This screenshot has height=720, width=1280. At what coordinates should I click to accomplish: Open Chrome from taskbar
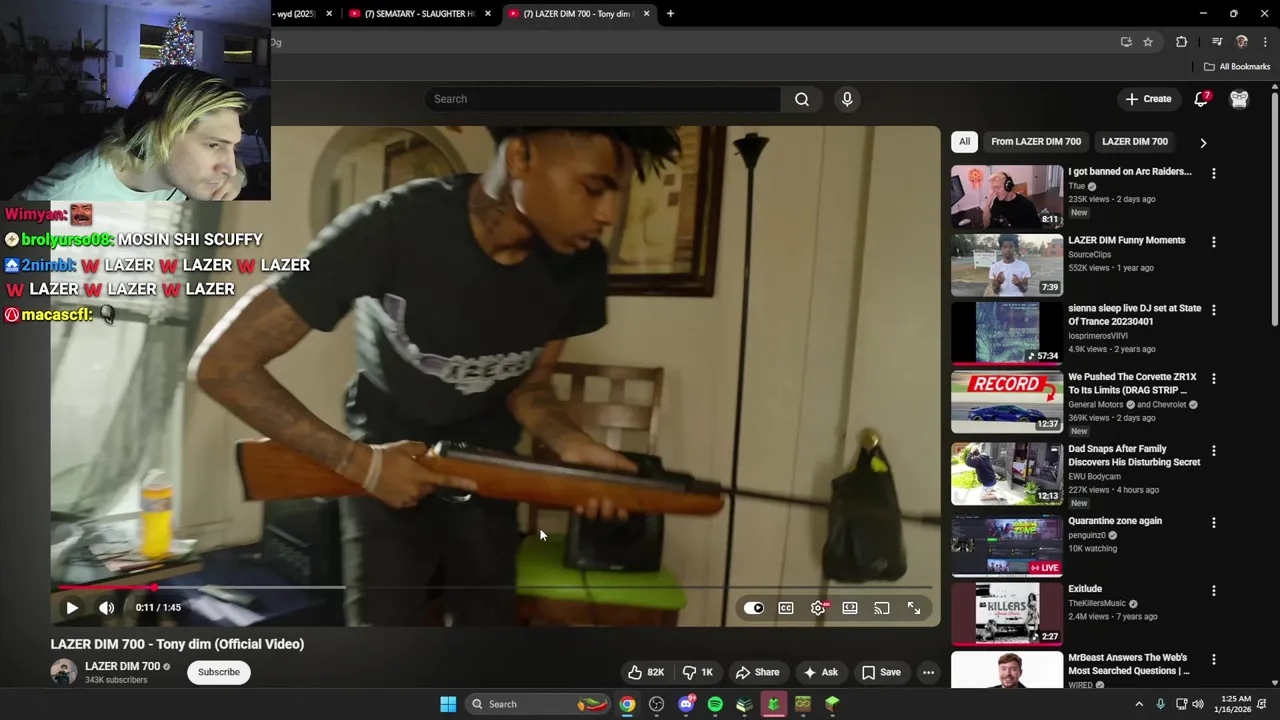[x=627, y=704]
